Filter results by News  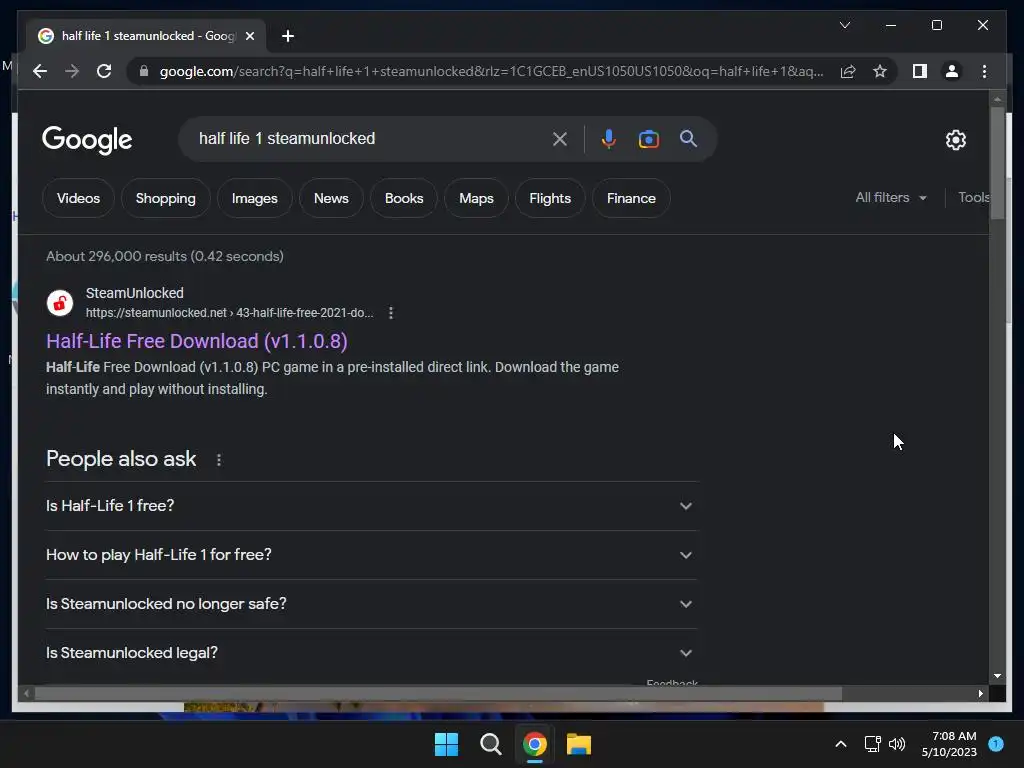(x=331, y=198)
